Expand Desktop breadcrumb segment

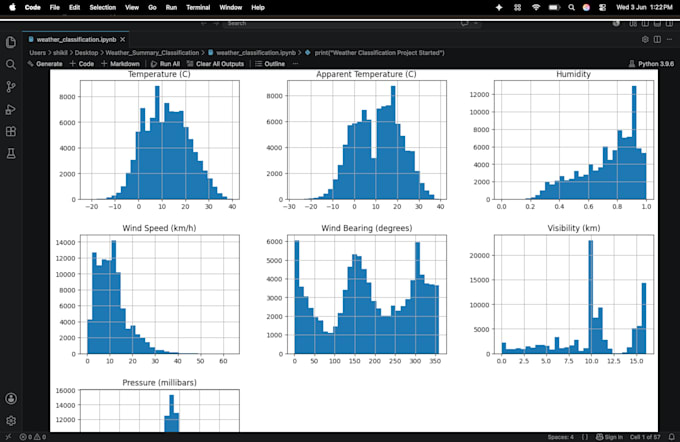[86, 52]
